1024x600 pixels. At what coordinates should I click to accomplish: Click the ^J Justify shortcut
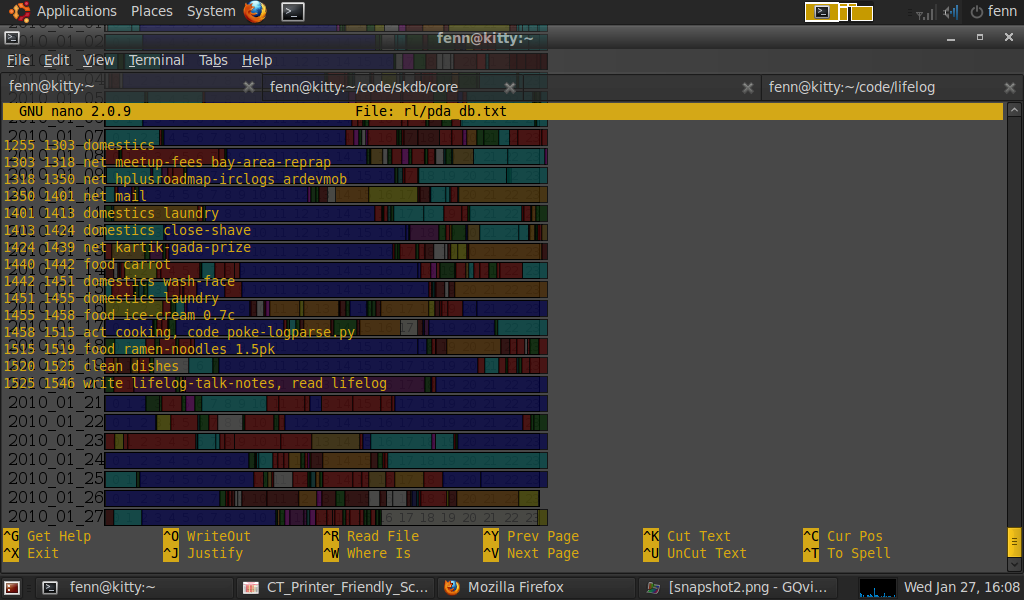pyautogui.click(x=203, y=553)
